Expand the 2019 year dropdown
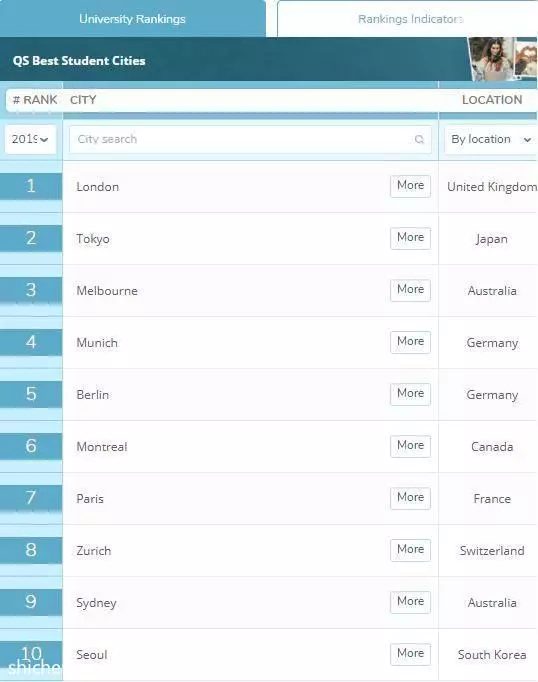538x682 pixels. [30, 139]
